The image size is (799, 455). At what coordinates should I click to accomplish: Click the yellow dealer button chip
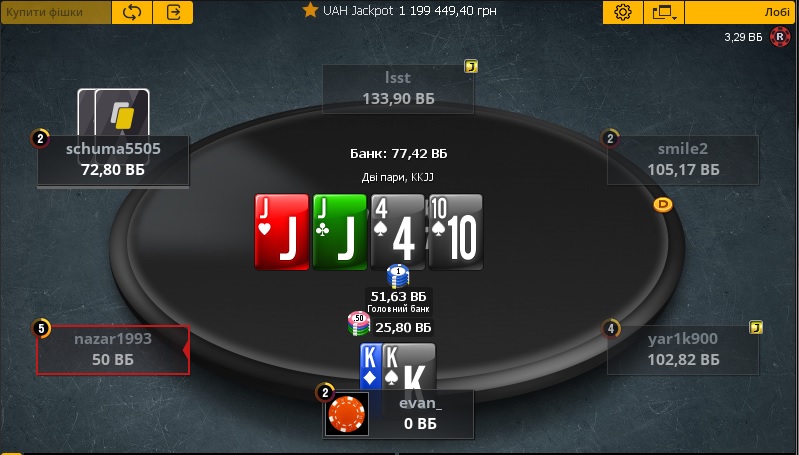[663, 204]
